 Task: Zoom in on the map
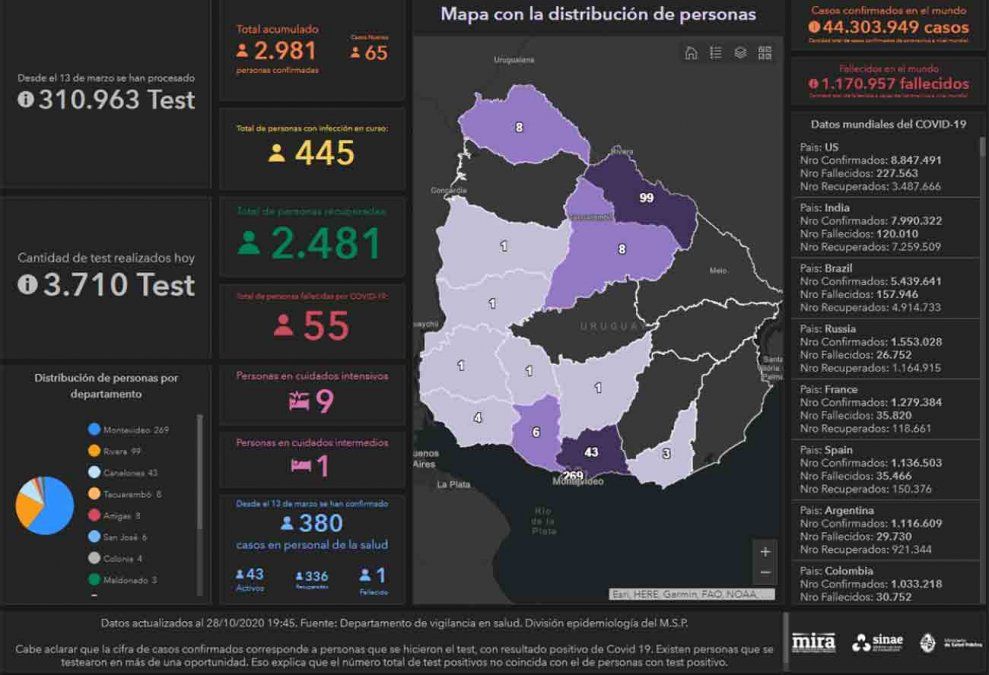pos(765,551)
